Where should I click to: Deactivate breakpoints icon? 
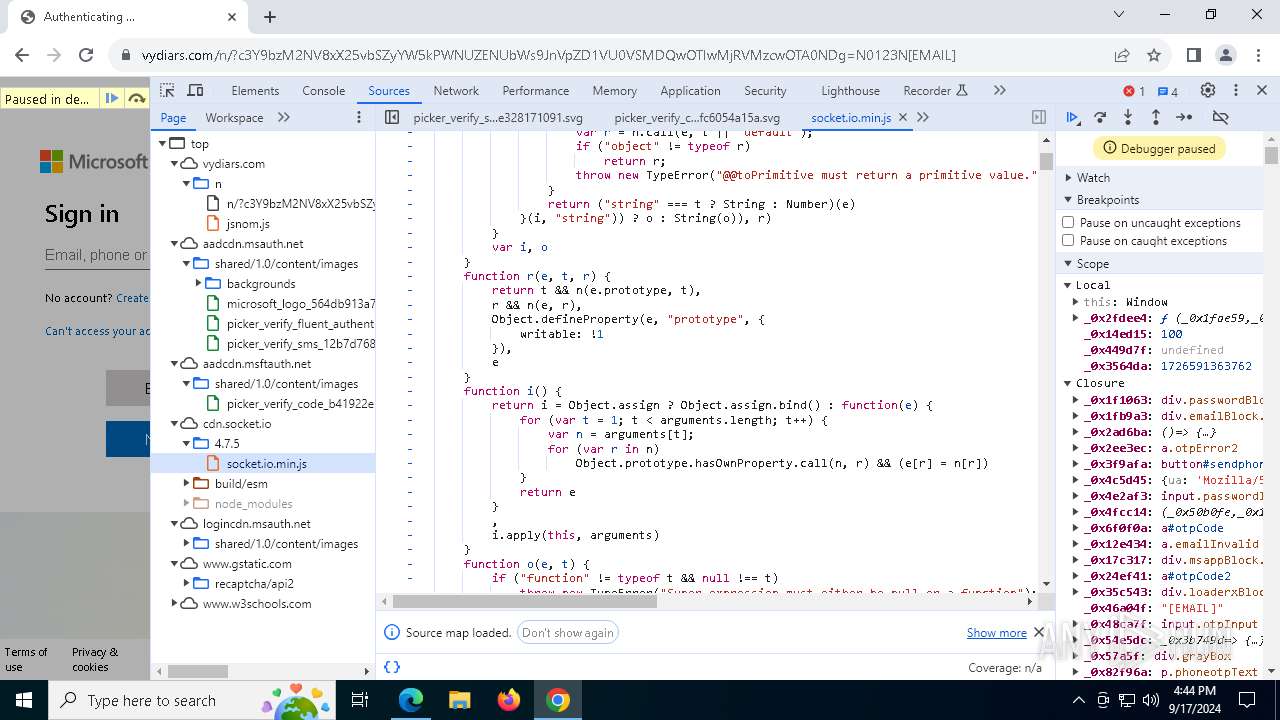click(x=1220, y=117)
